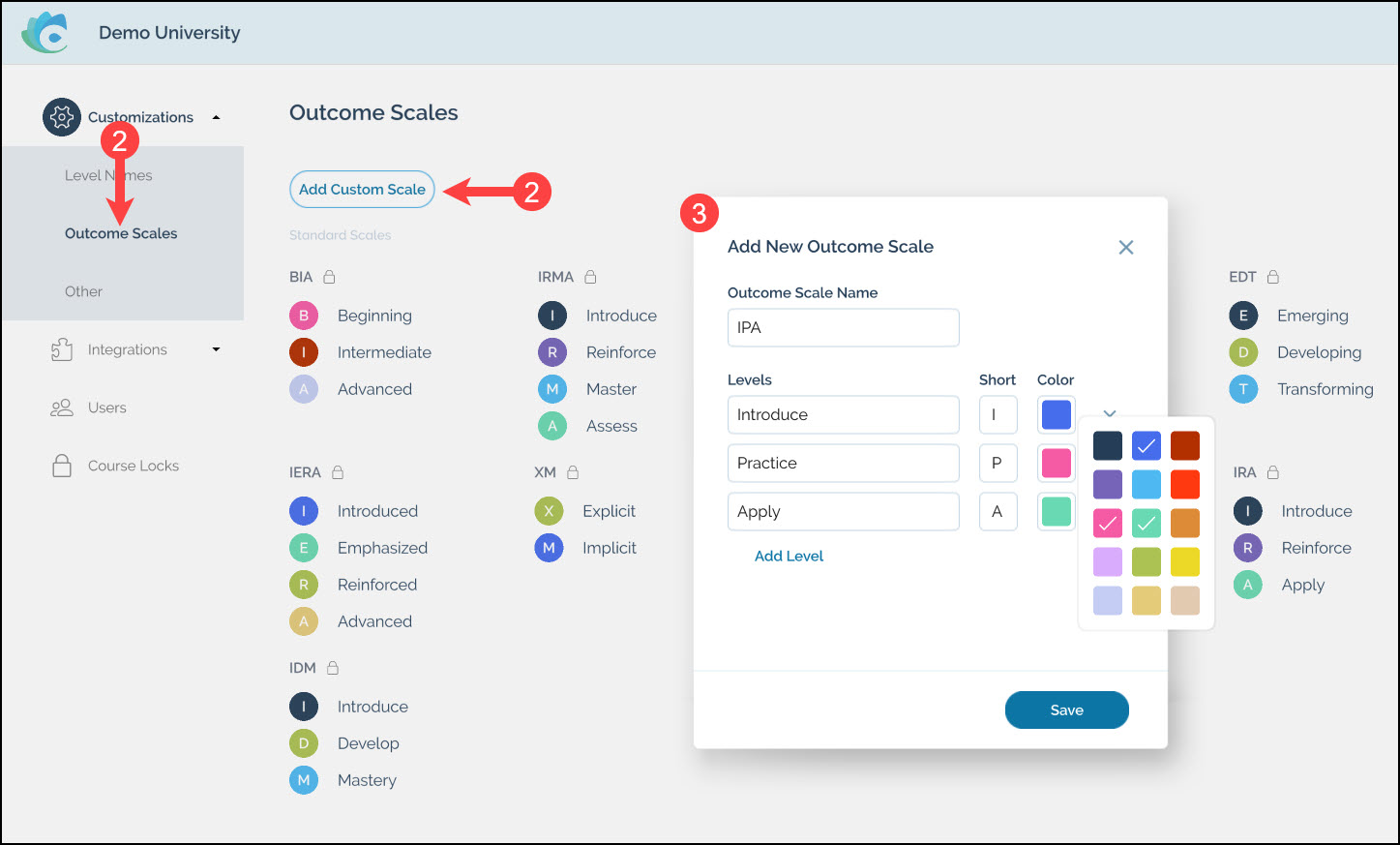The height and width of the screenshot is (845, 1400).
Task: Click the blue T Transforming badge
Action: point(1243,389)
